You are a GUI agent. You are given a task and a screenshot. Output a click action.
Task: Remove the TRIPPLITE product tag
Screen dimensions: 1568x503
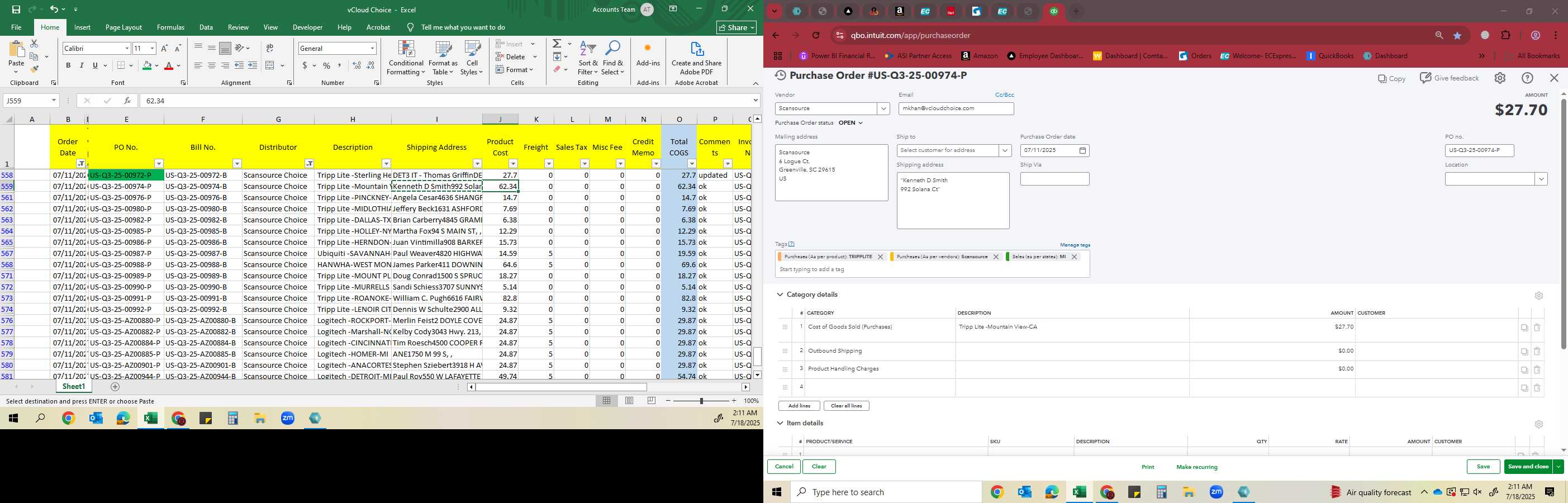point(880,257)
